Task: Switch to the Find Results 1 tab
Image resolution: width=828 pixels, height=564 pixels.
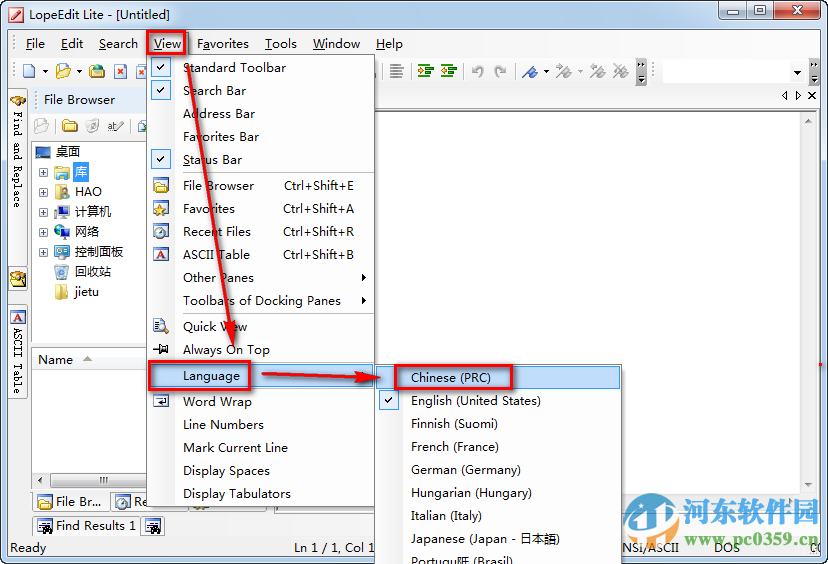Action: click(87, 526)
